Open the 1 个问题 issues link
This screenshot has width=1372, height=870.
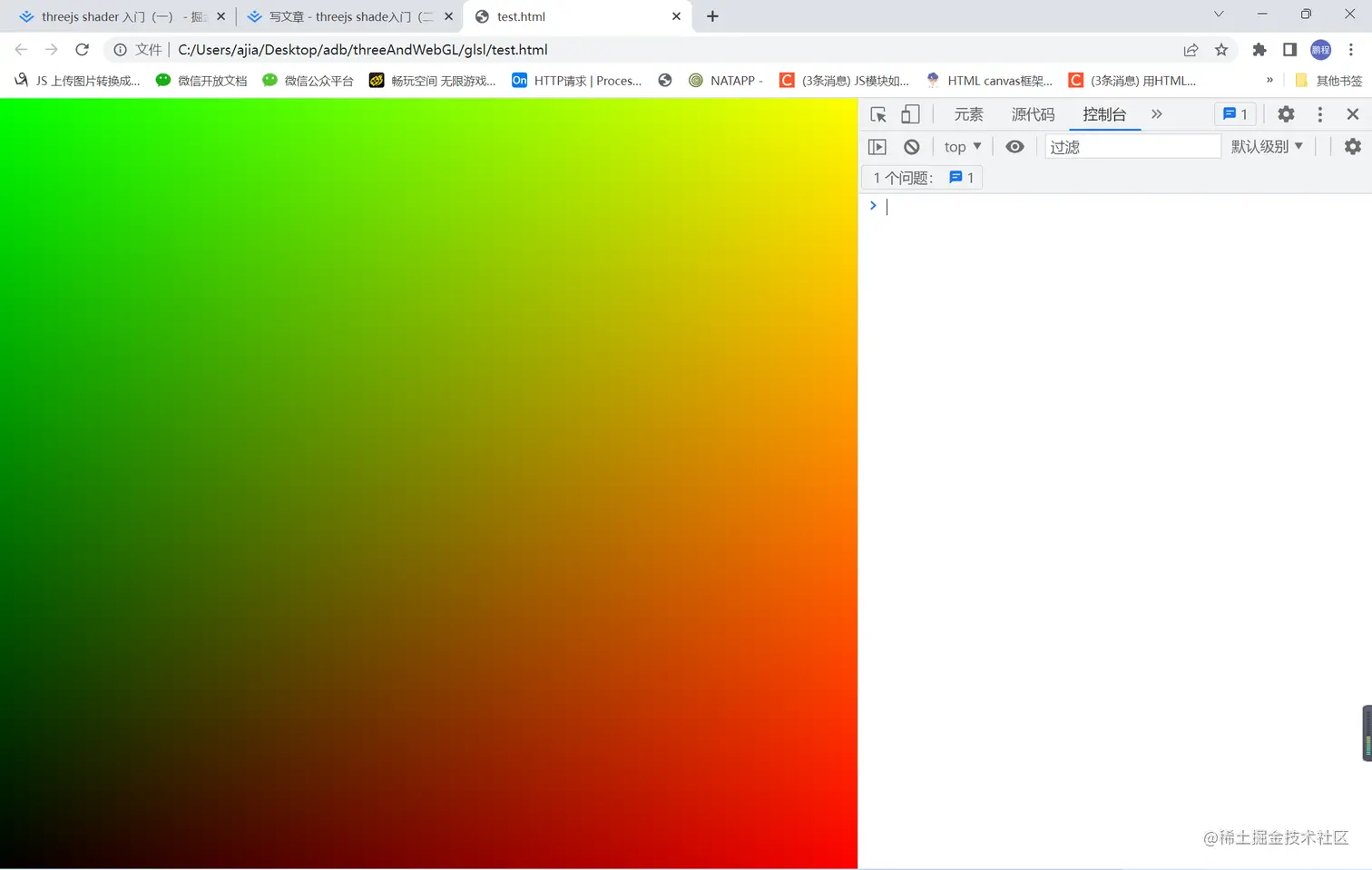click(923, 178)
